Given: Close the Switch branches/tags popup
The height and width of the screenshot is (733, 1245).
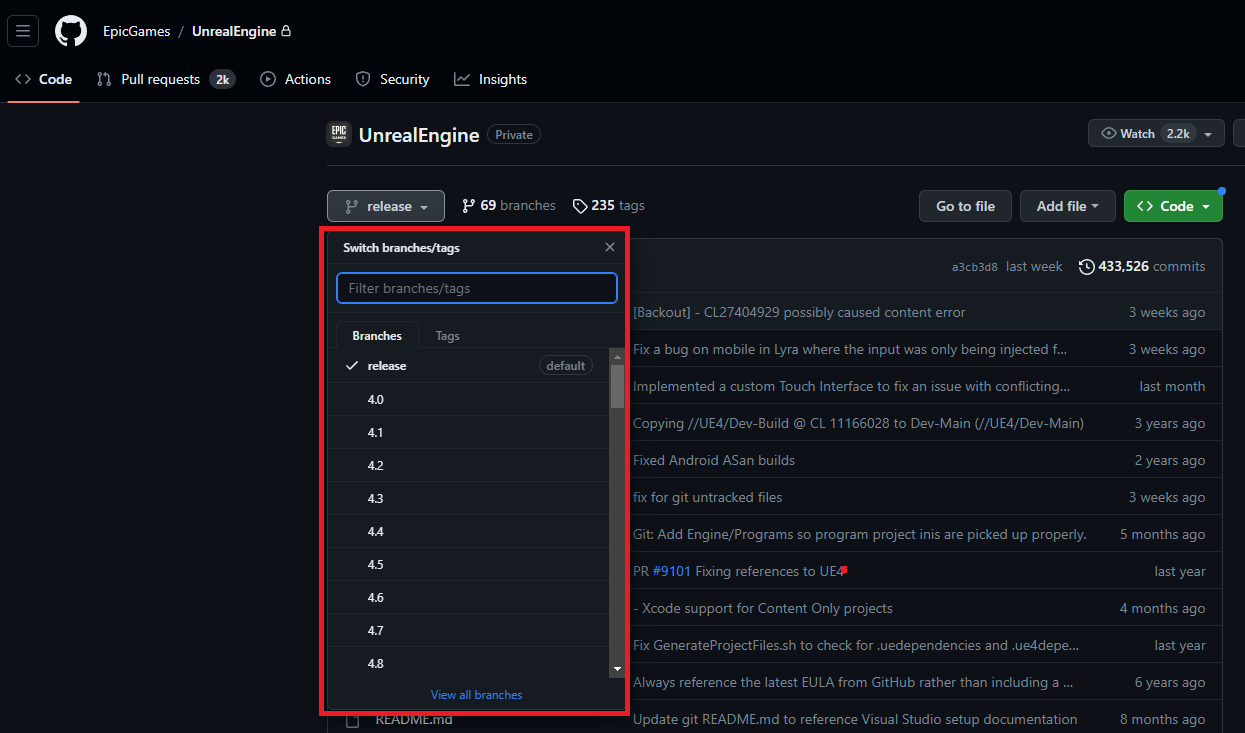Looking at the screenshot, I should pyautogui.click(x=610, y=247).
